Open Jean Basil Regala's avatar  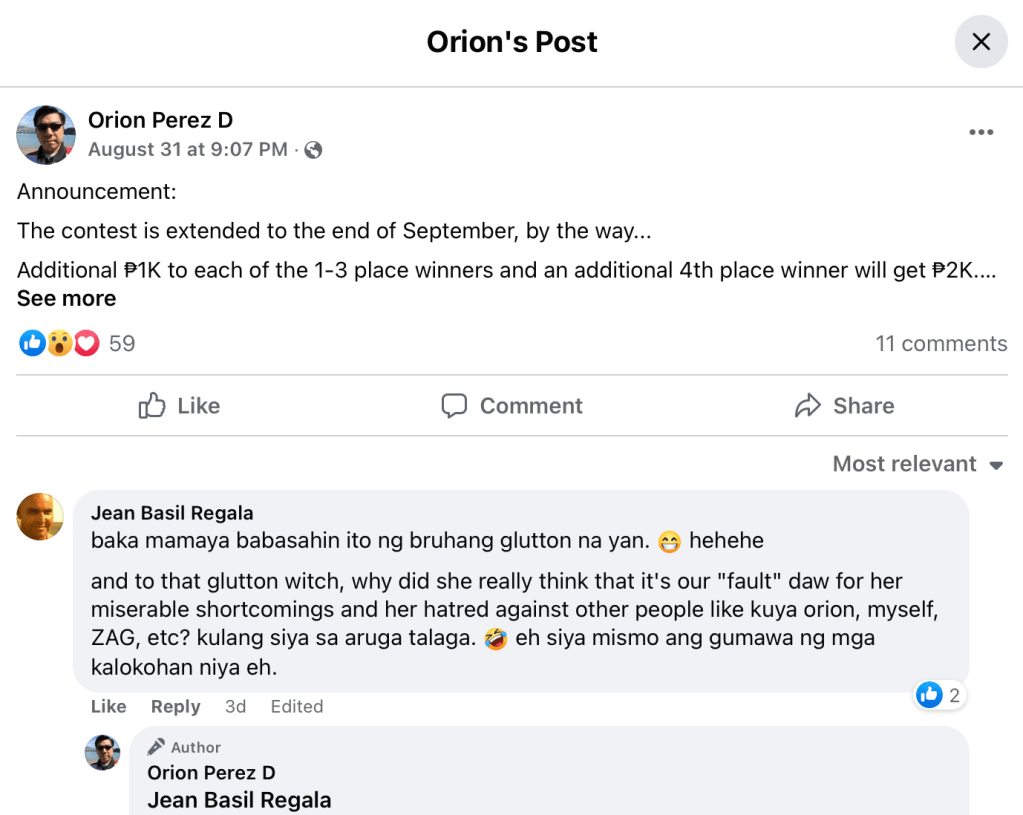pos(41,517)
